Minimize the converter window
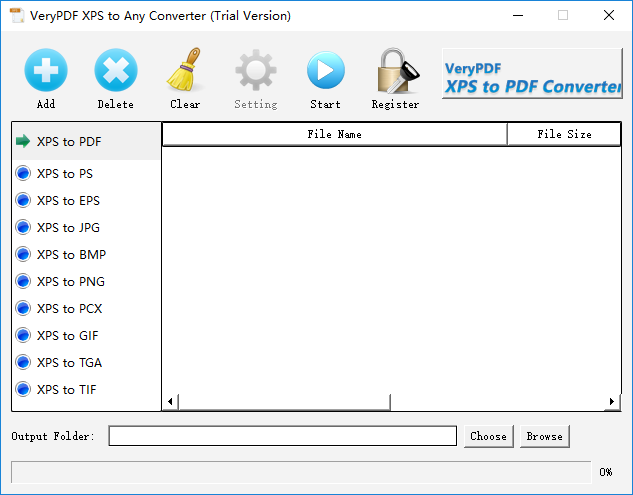 [518, 15]
